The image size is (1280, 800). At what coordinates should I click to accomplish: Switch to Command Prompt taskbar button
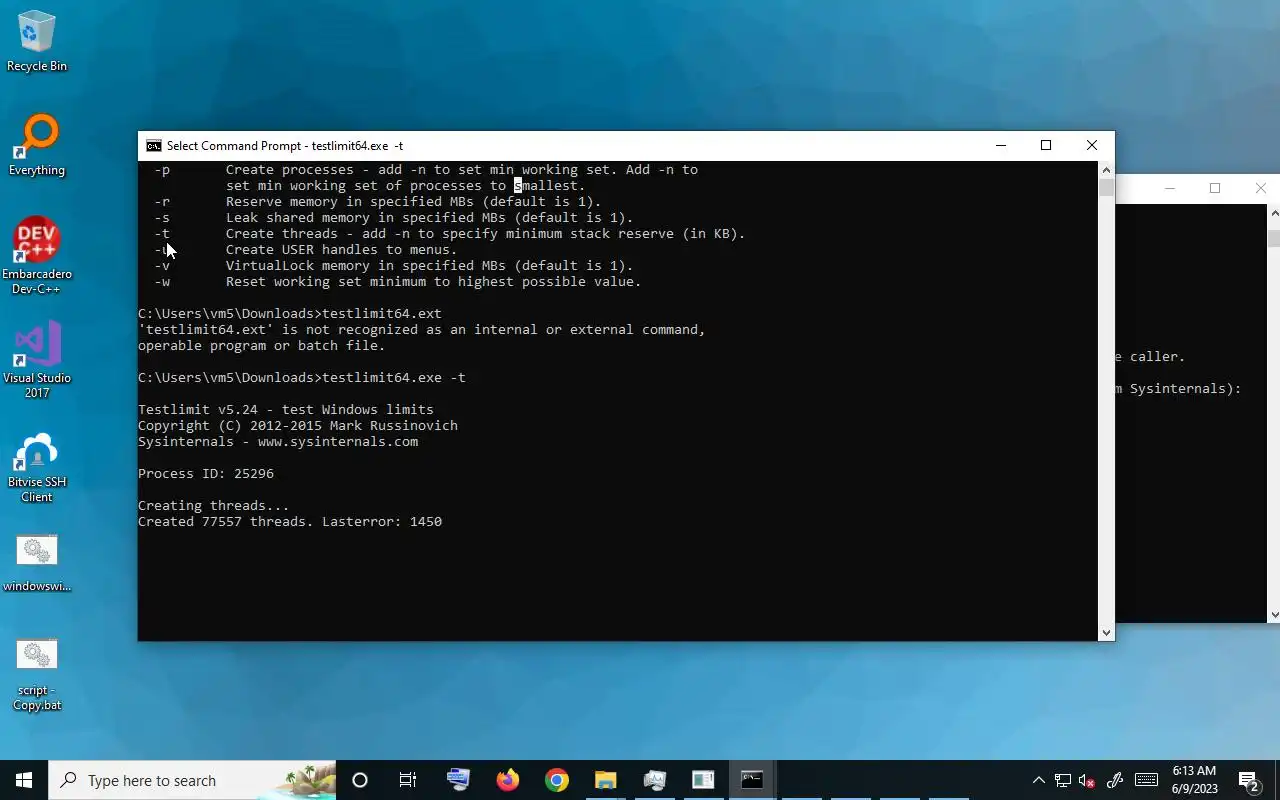coord(752,780)
